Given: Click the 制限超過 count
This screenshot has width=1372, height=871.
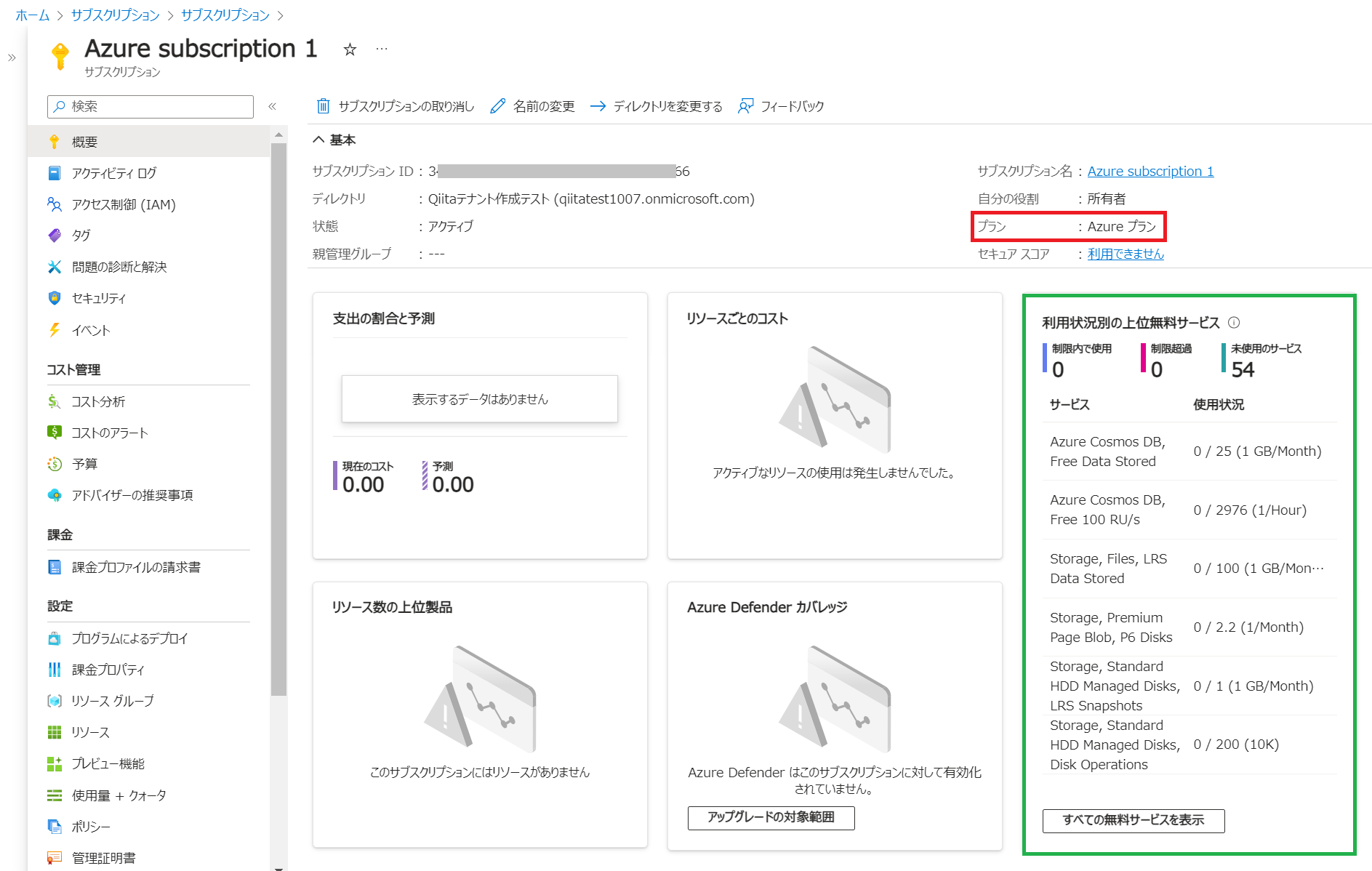Looking at the screenshot, I should pos(1157,370).
